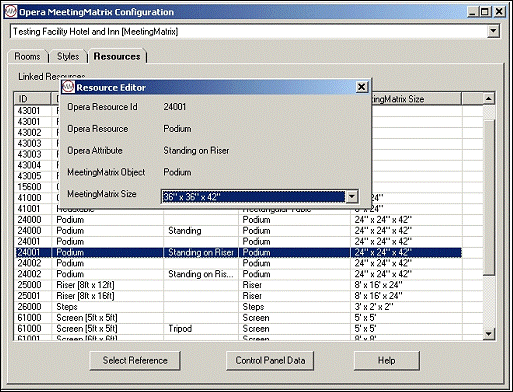Click the list scrollbar down arrow

(x=489, y=334)
